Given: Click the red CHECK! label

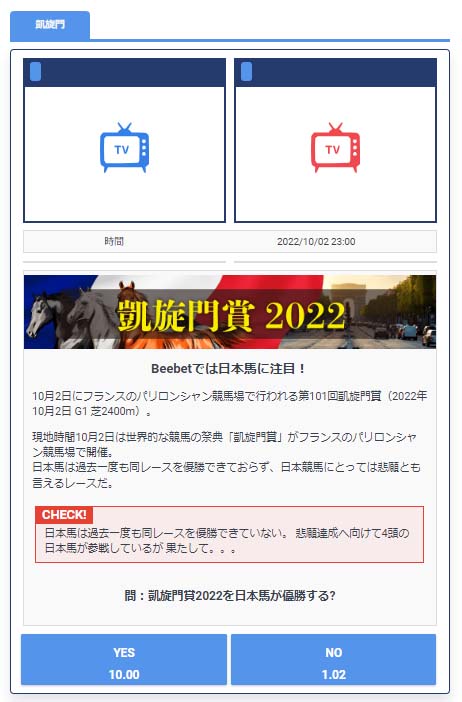Looking at the screenshot, I should pyautogui.click(x=64, y=514).
